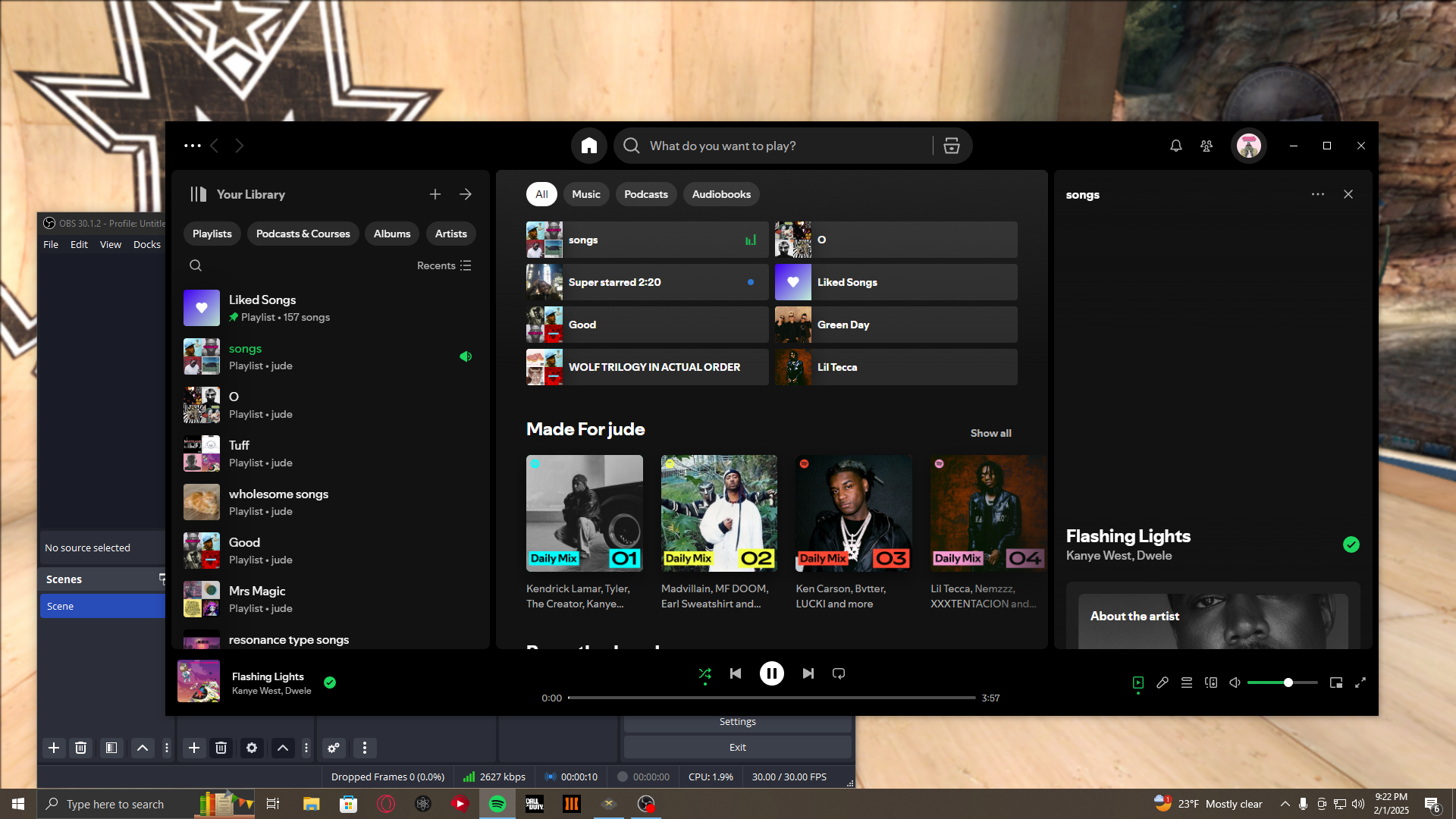Click the Browse icon in search bar

(952, 146)
